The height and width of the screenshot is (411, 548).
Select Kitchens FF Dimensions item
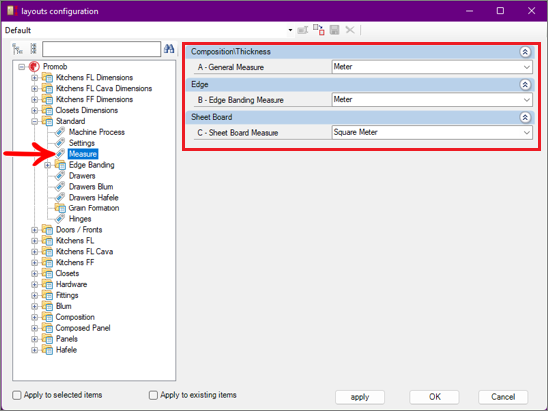(x=94, y=99)
